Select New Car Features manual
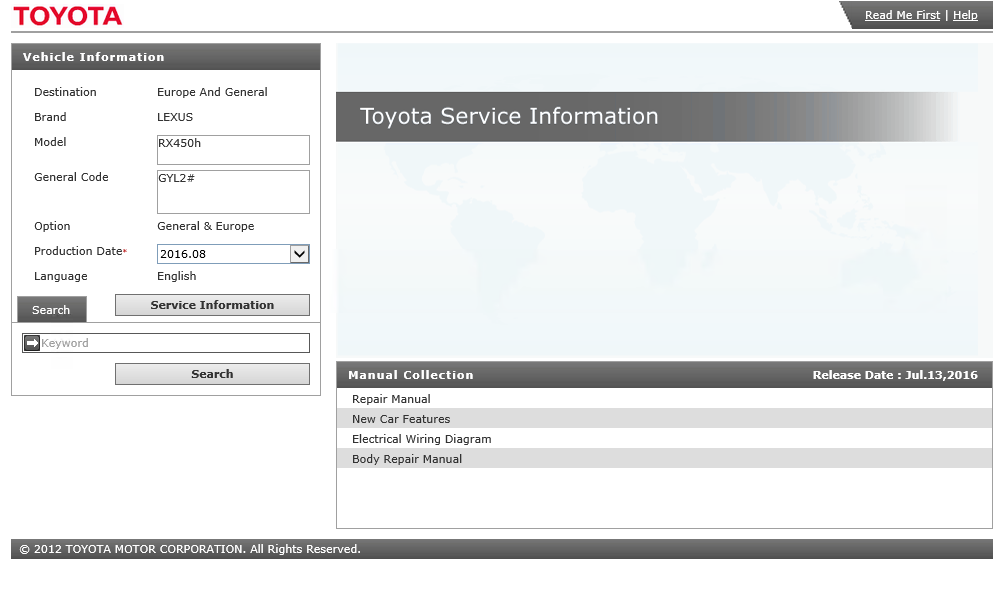Screen dimensions: 1008x596 click(x=401, y=419)
